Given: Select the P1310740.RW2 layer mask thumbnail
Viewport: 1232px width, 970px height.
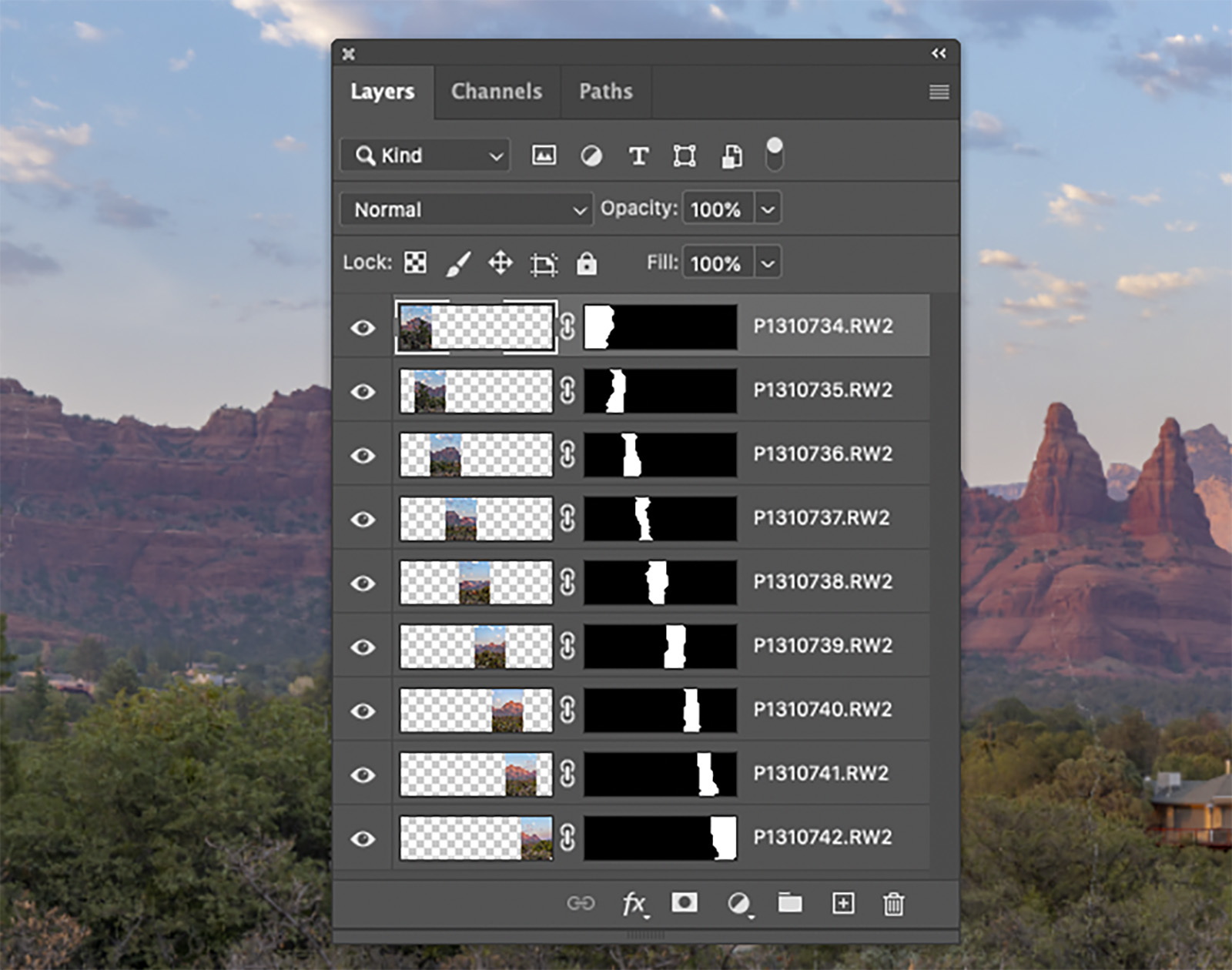Looking at the screenshot, I should coord(660,710).
